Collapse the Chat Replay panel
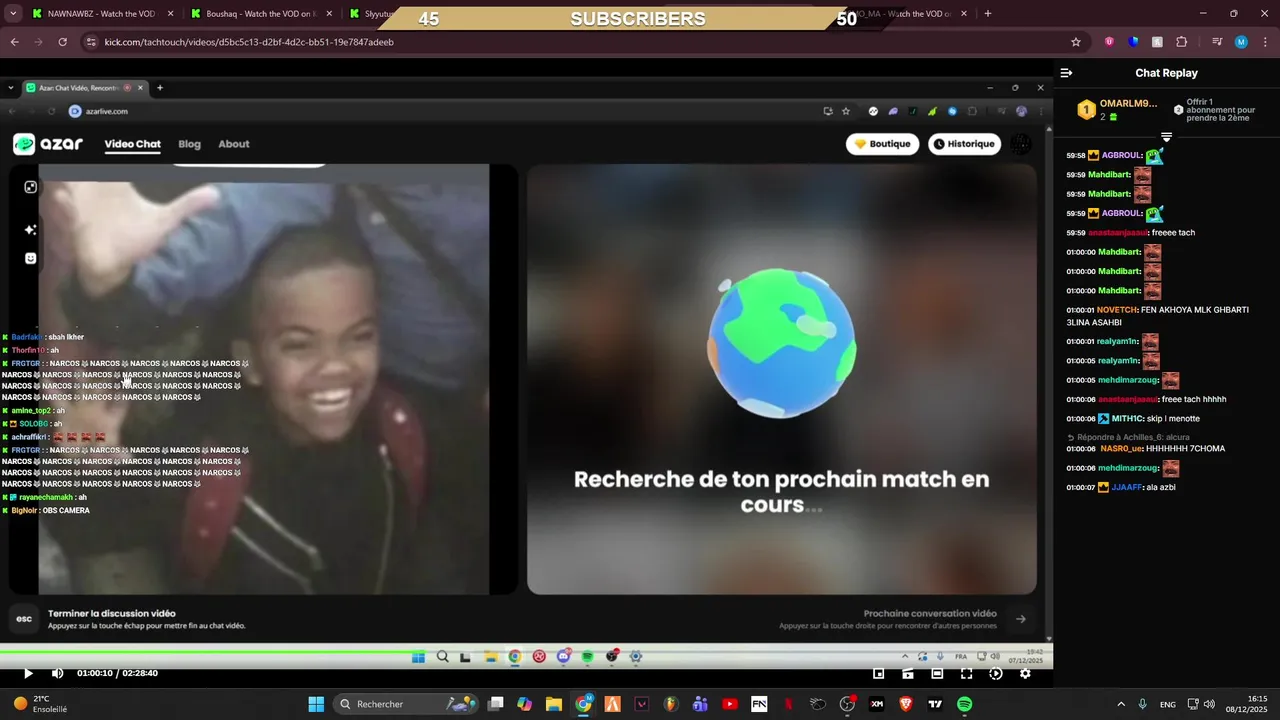This screenshot has height=720, width=1280. coord(1066,73)
